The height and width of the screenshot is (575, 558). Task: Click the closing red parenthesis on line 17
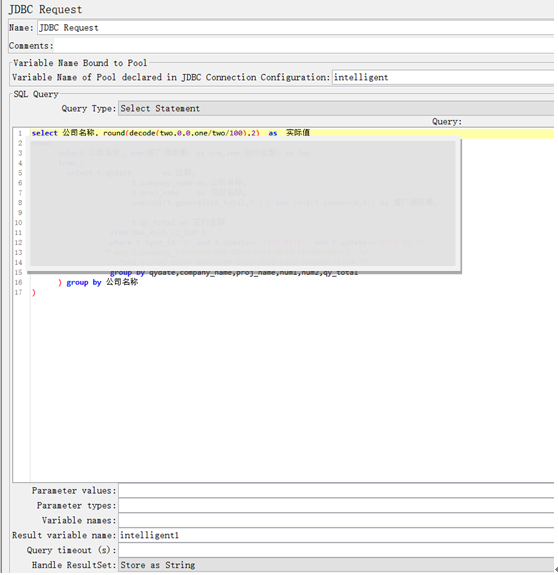coord(34,292)
